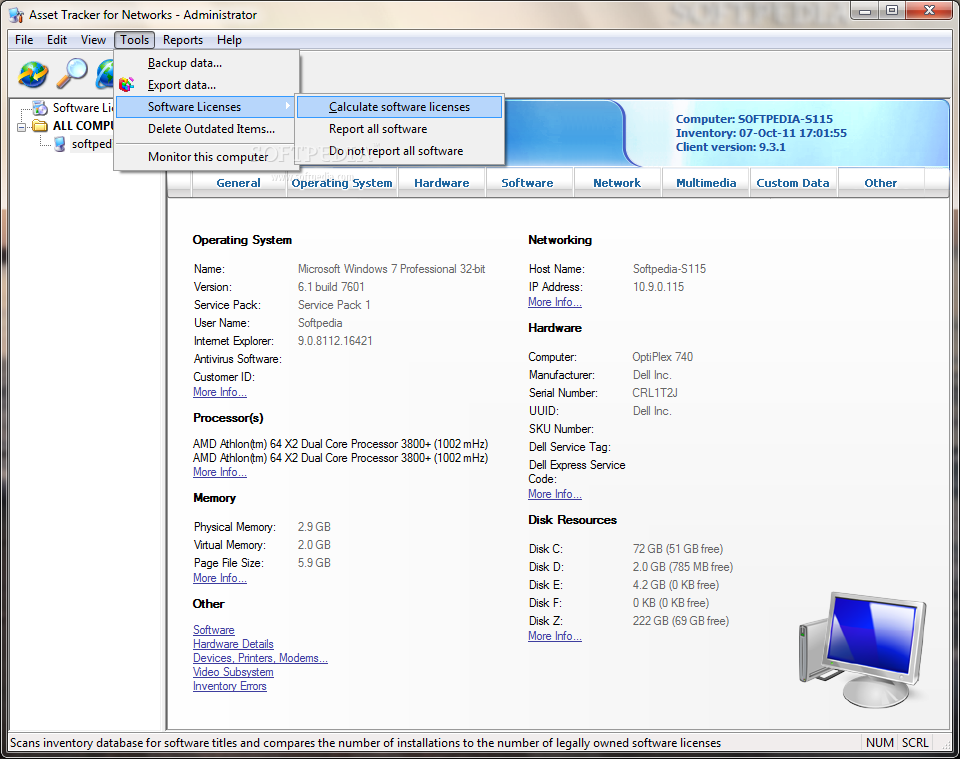Select Monitor this computer entry
960x759 pixels.
[207, 157]
